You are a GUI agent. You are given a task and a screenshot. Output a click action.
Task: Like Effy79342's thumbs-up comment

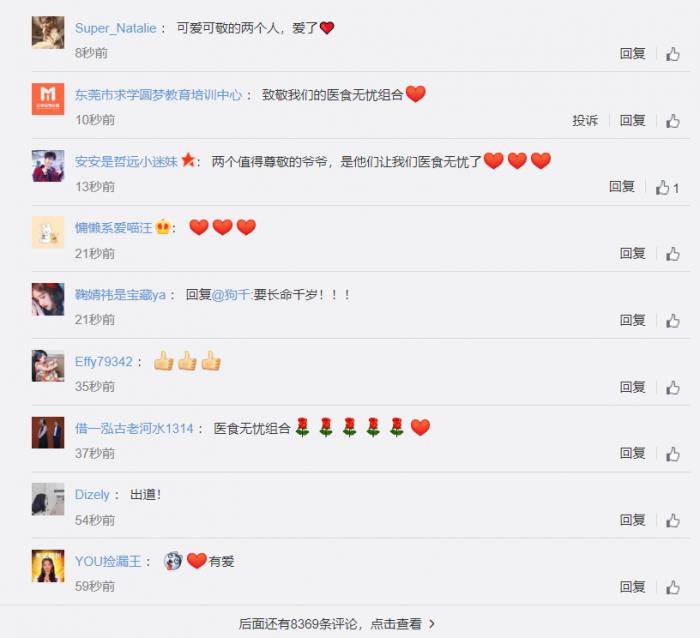tap(673, 387)
